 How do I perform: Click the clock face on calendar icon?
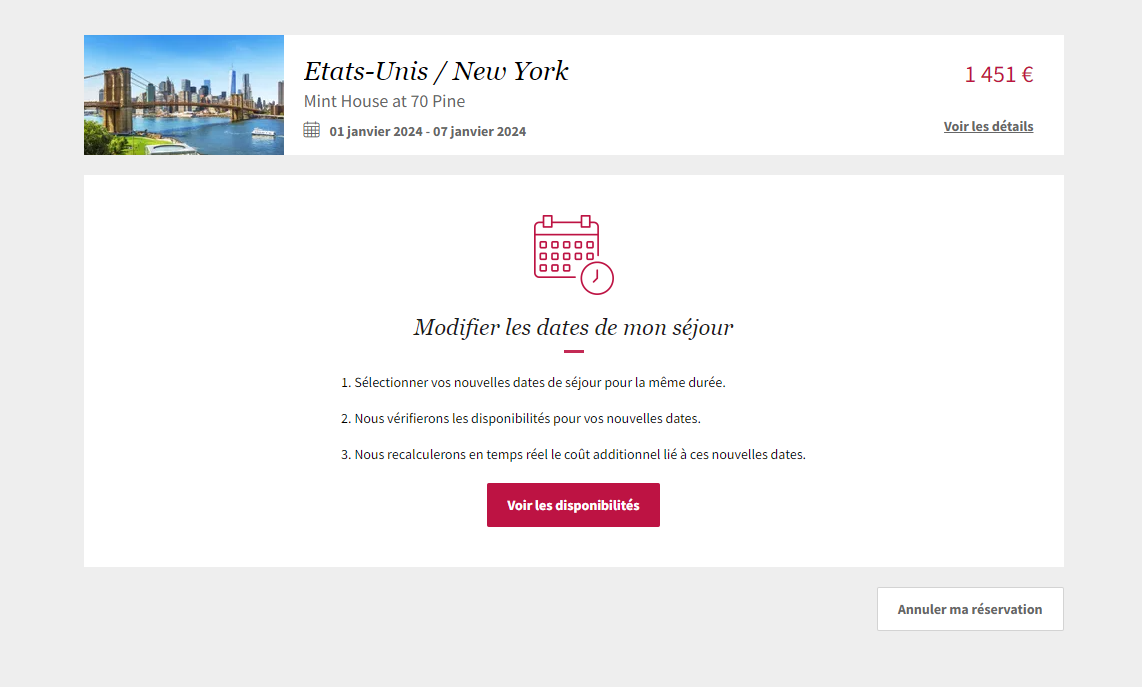(x=597, y=278)
